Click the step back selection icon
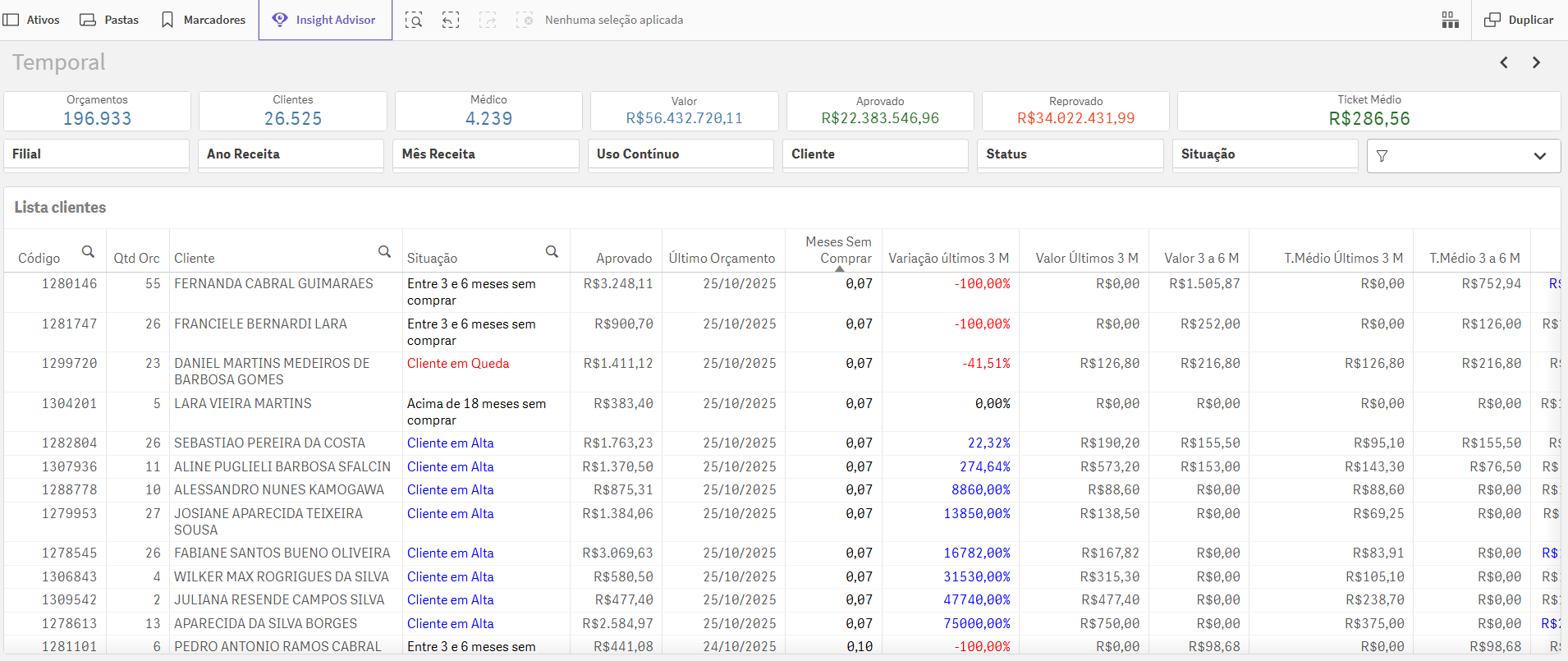Image resolution: width=1568 pixels, height=661 pixels. click(x=451, y=20)
